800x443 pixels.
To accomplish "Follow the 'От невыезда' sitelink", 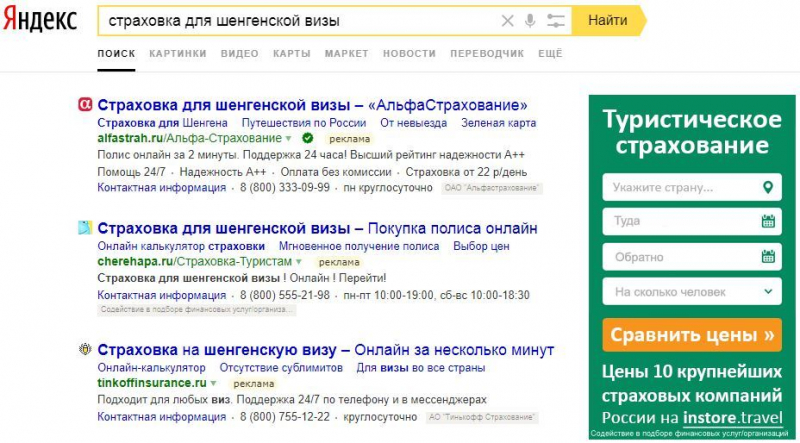I will (x=413, y=123).
